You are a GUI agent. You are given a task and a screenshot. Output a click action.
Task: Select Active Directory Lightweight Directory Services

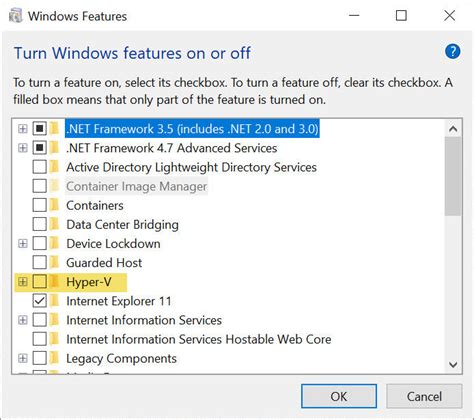click(x=191, y=167)
